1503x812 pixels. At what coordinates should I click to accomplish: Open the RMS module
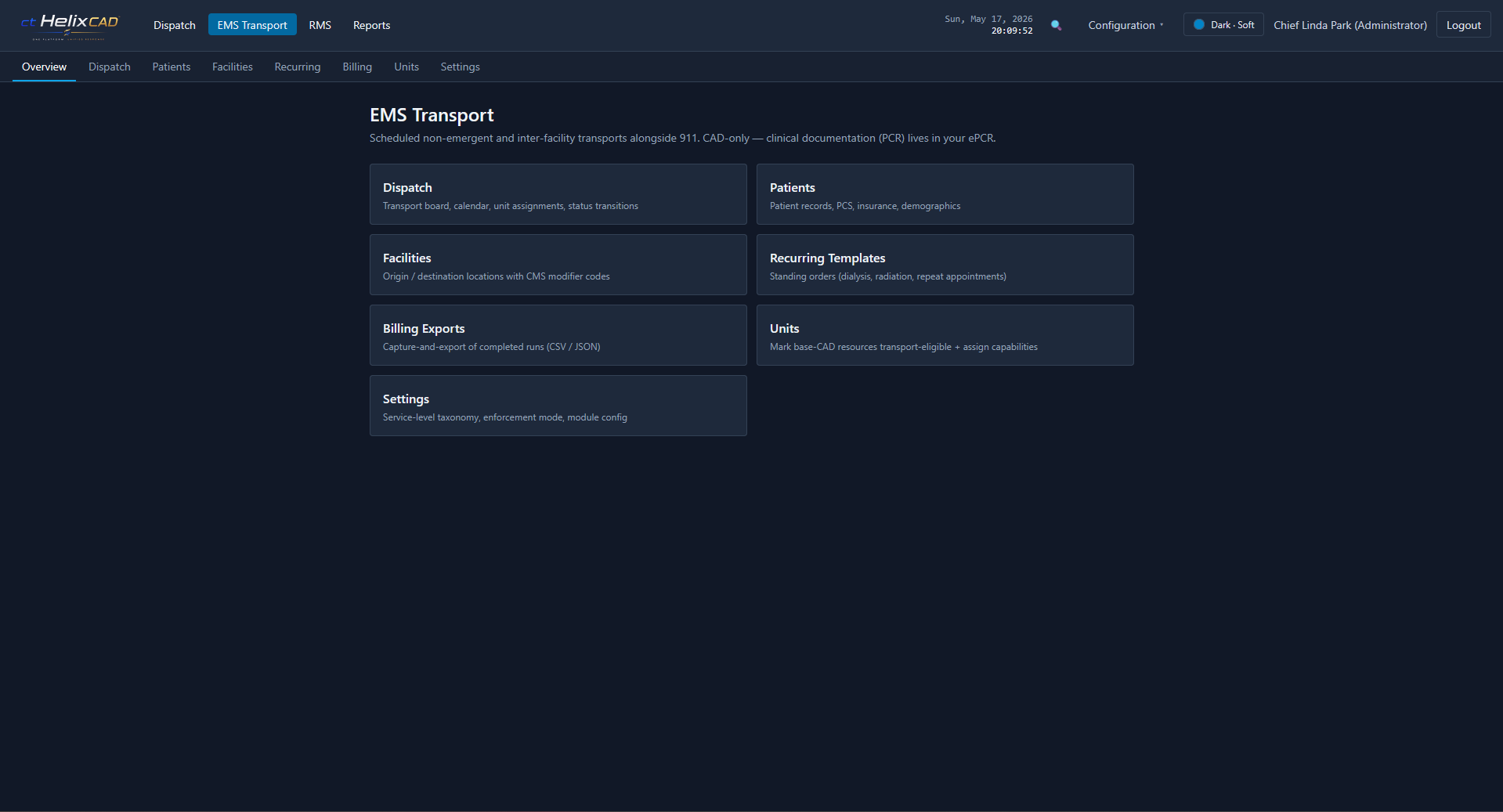click(320, 25)
